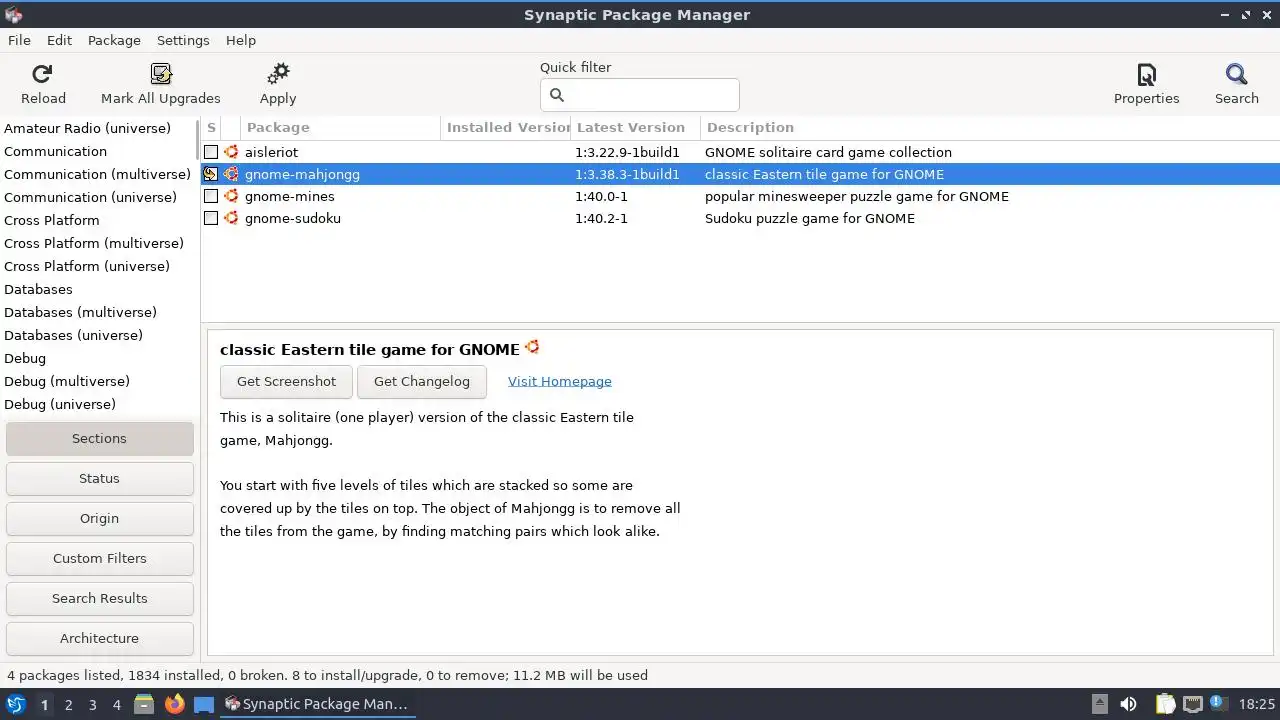The image size is (1280, 720).
Task: Open the Package menu
Action: pos(114,40)
